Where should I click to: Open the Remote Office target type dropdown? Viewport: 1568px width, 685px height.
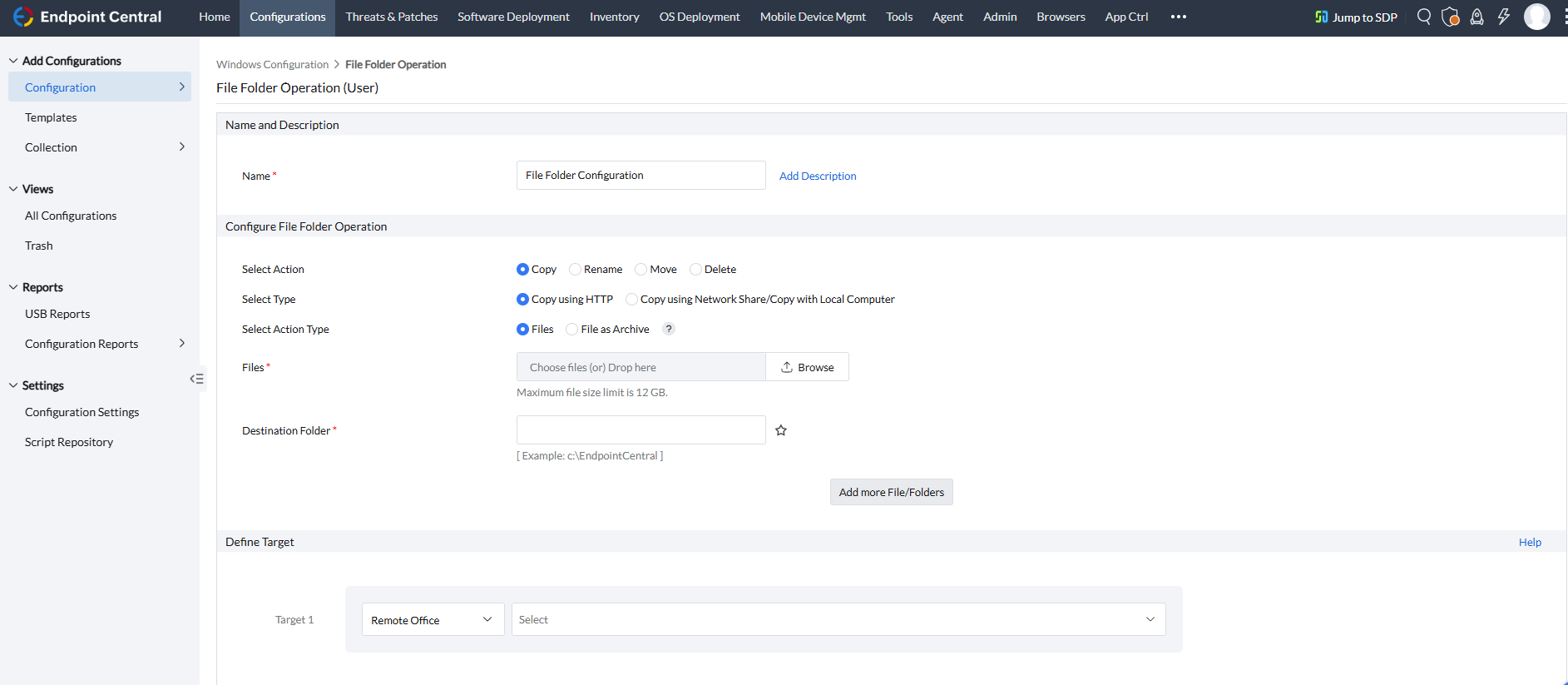(x=433, y=619)
